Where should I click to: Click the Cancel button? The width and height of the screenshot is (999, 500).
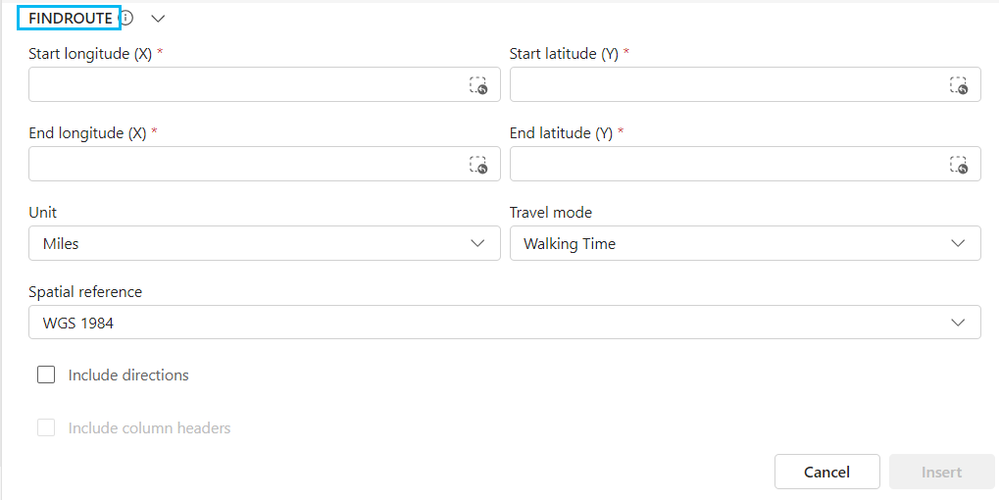(x=827, y=472)
